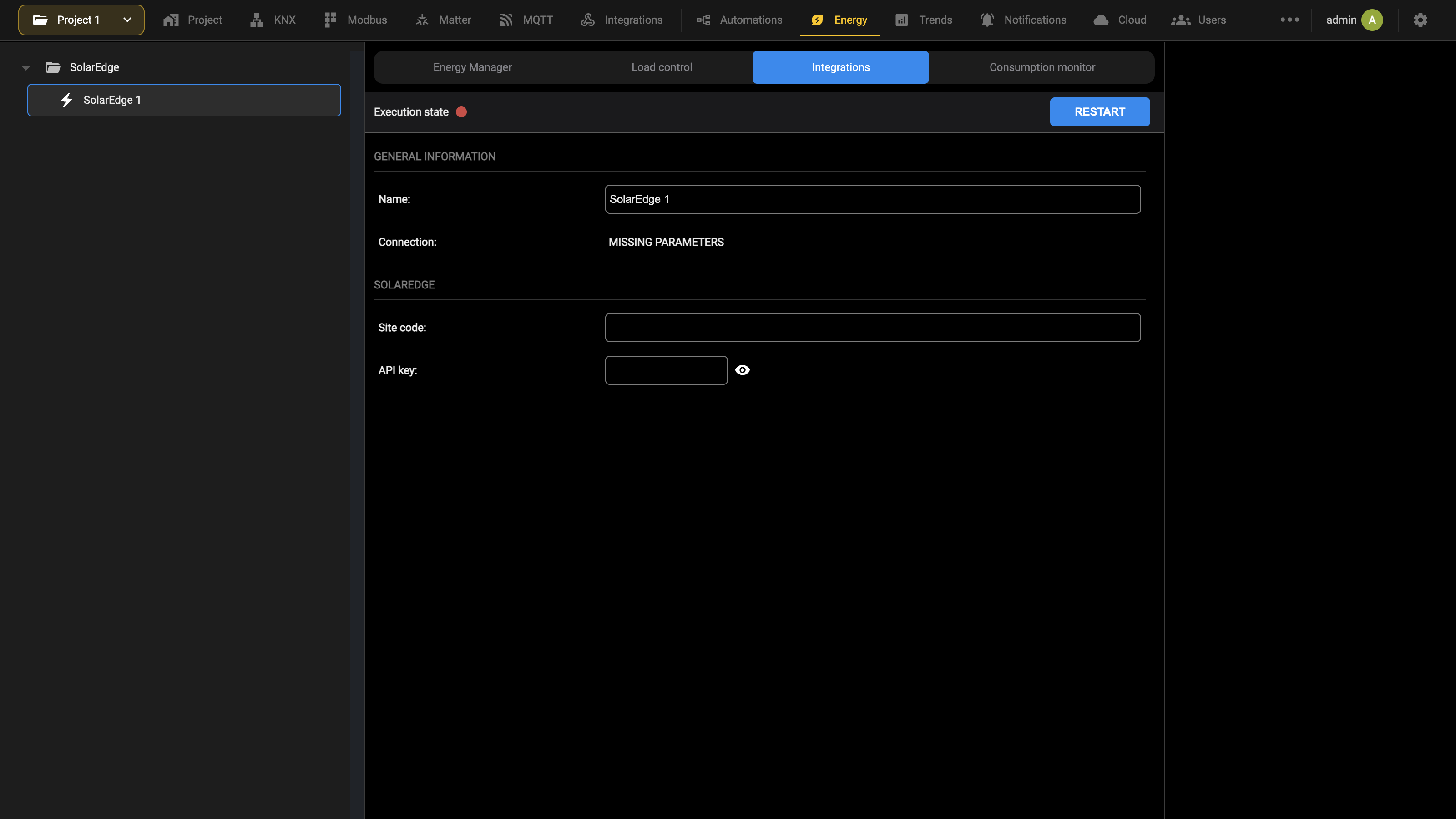Click the RESTART button
The width and height of the screenshot is (1456, 819).
click(1100, 112)
